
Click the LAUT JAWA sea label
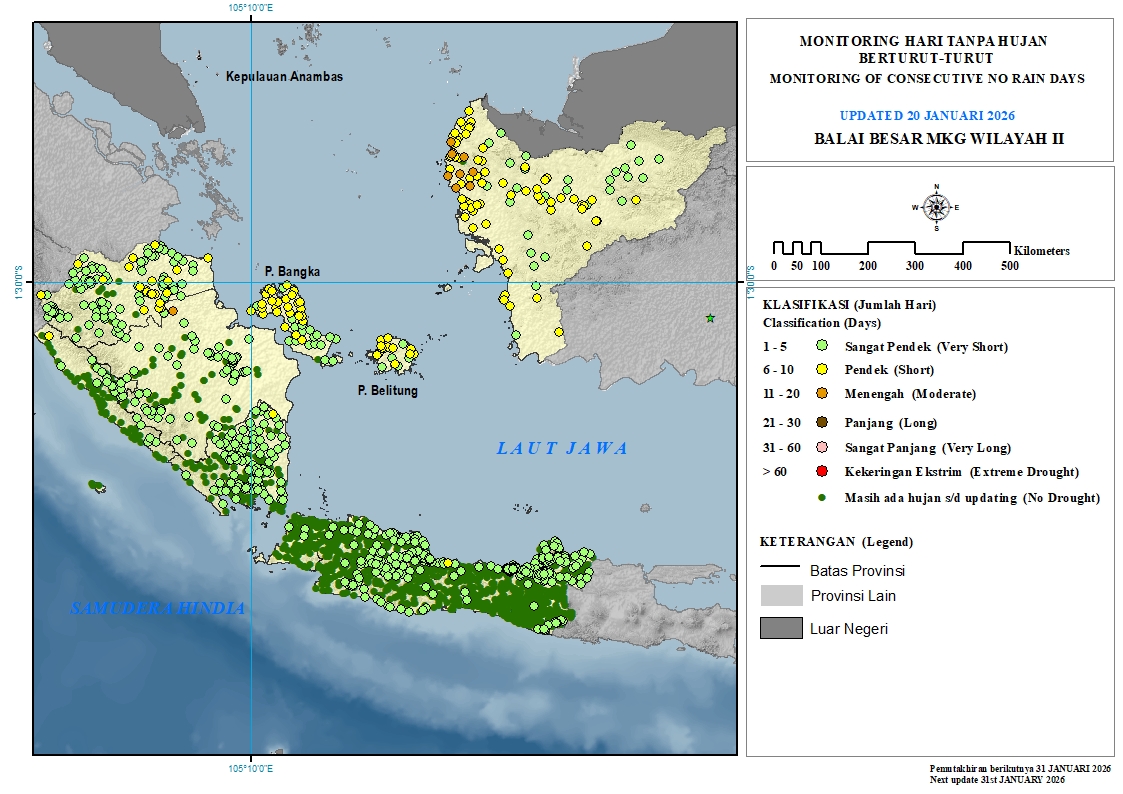(562, 449)
